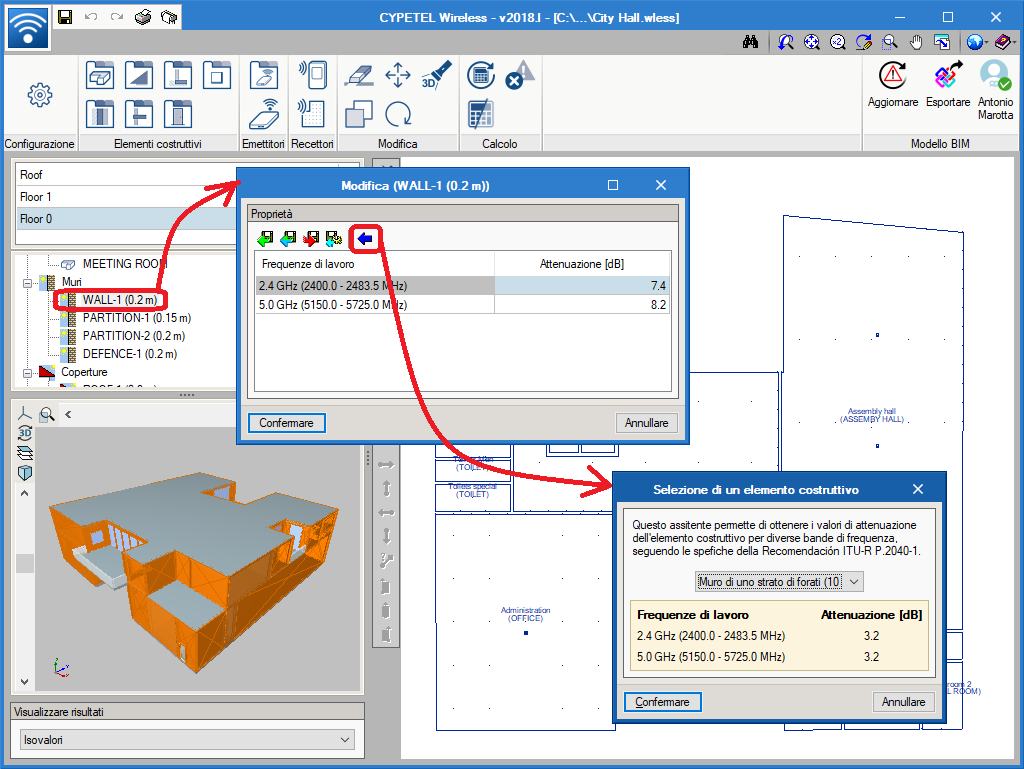The height and width of the screenshot is (769, 1024).
Task: Cancel the Modifica WALL-1 dialog
Action: click(x=646, y=423)
